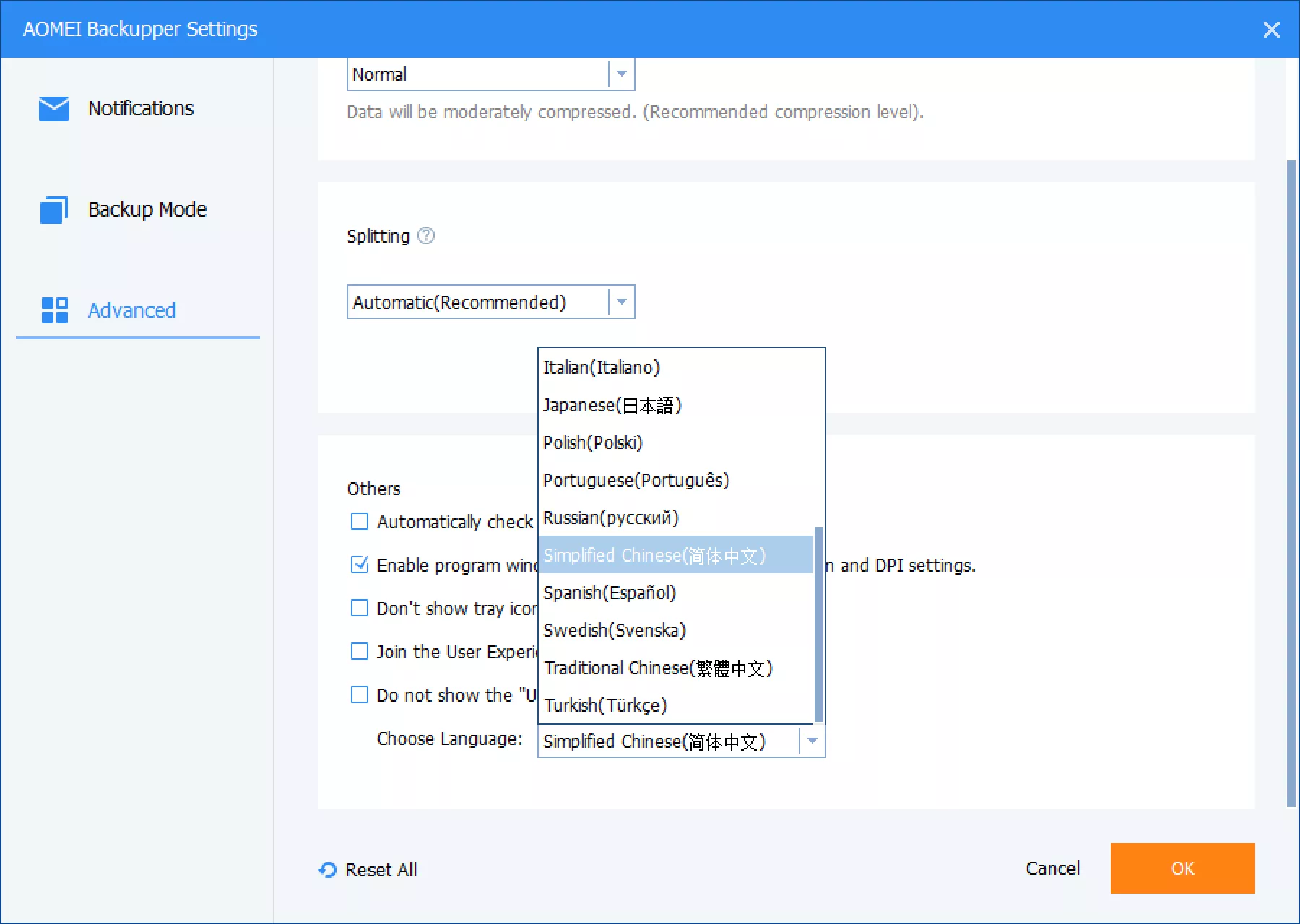Click the Notifications envelope icon
This screenshot has width=1300, height=924.
(53, 108)
